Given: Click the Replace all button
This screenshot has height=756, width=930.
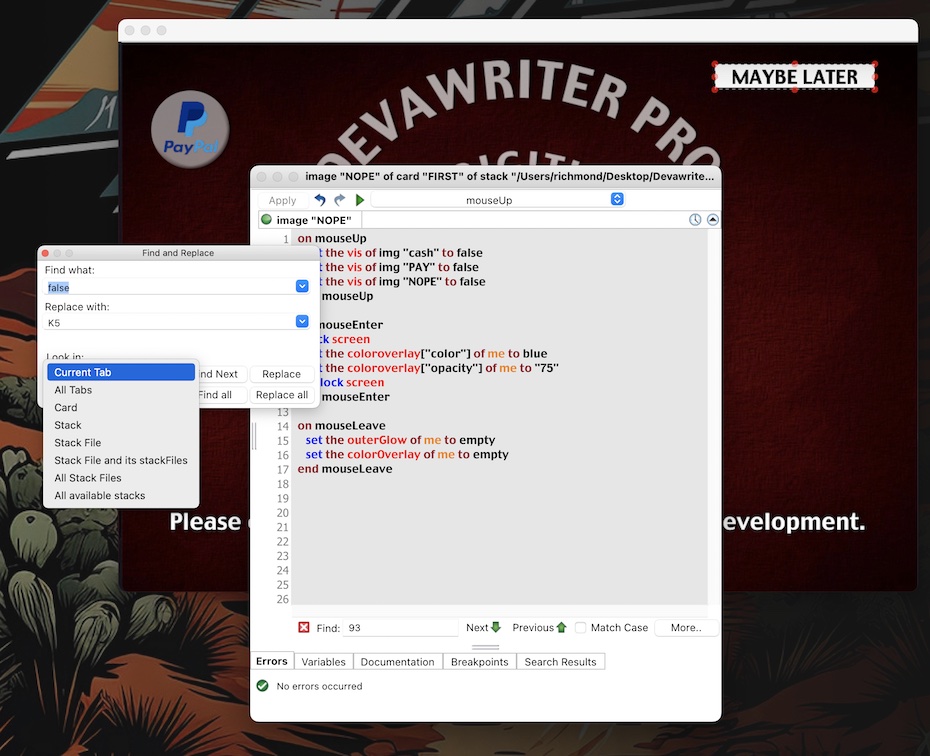Looking at the screenshot, I should coord(281,395).
